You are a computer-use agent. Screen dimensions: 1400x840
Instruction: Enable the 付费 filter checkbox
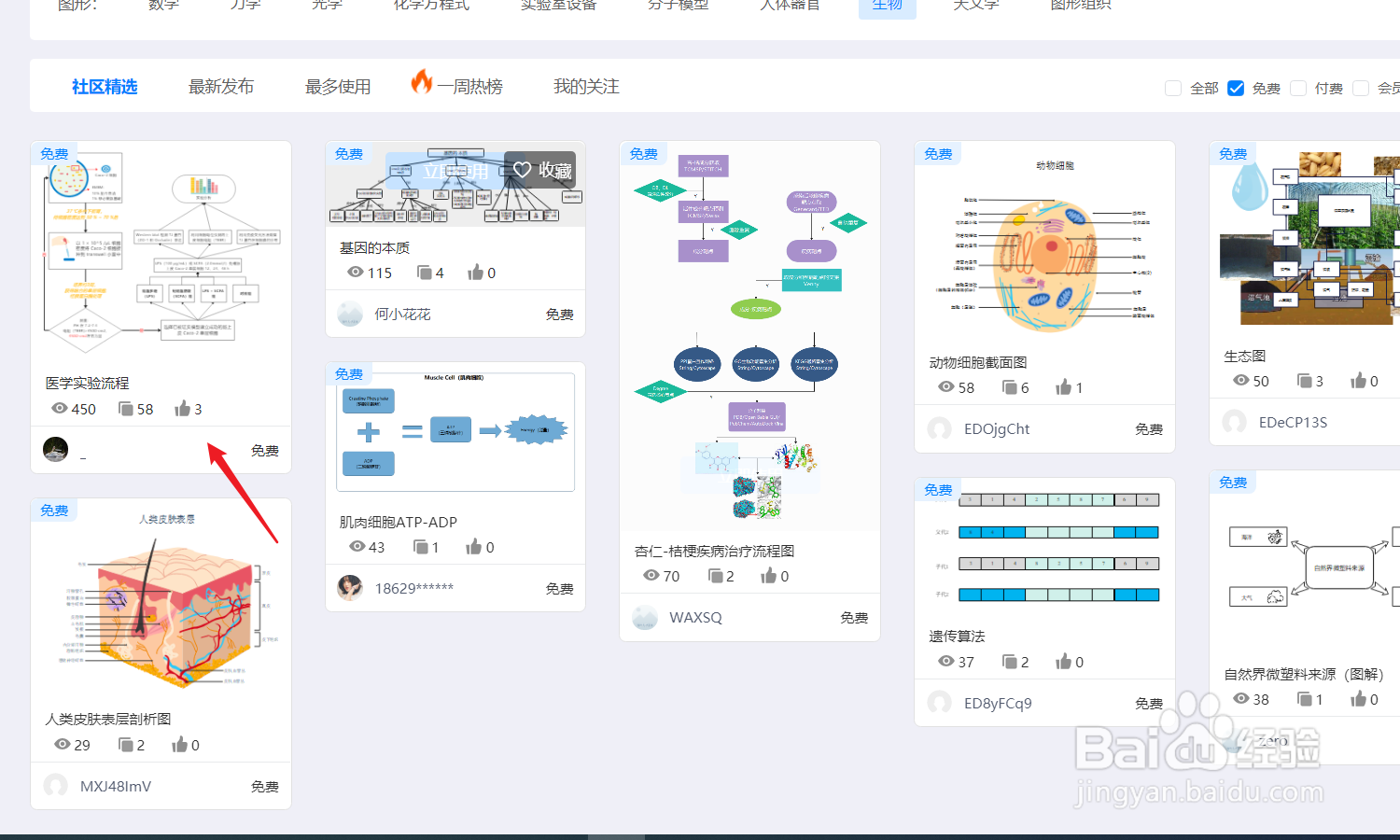pos(1298,87)
